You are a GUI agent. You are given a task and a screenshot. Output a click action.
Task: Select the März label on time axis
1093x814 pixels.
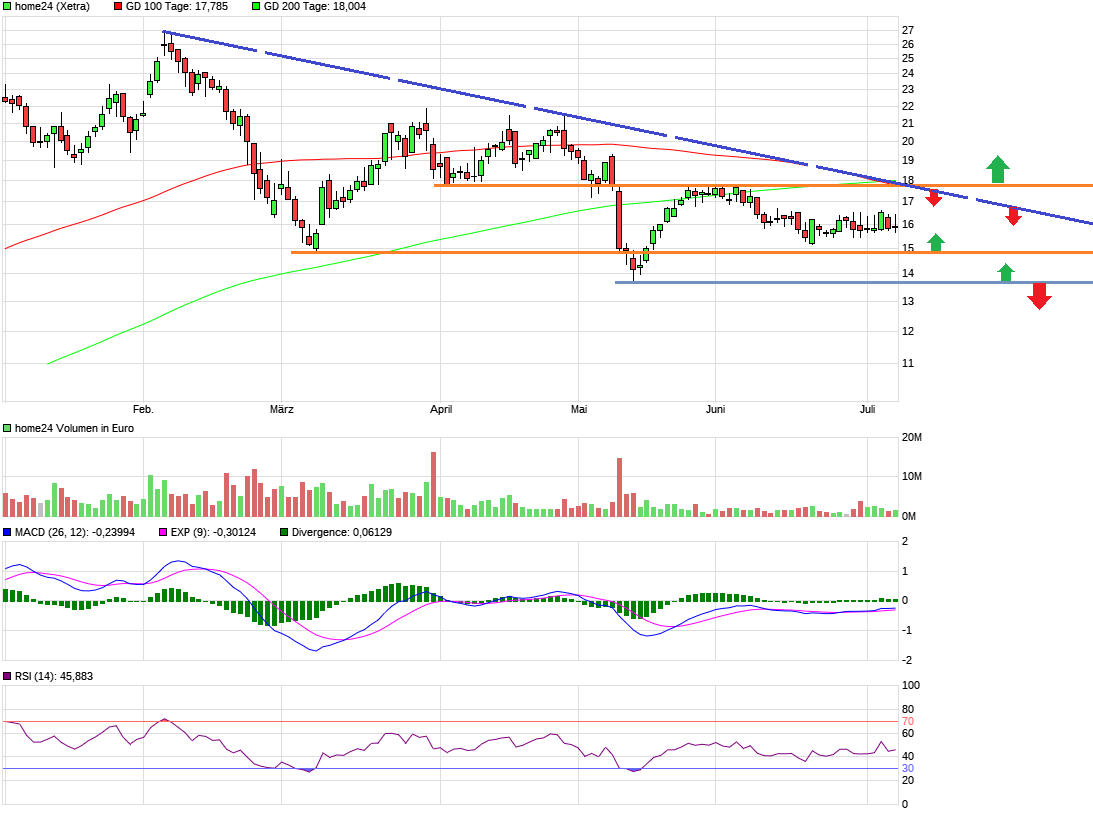282,409
